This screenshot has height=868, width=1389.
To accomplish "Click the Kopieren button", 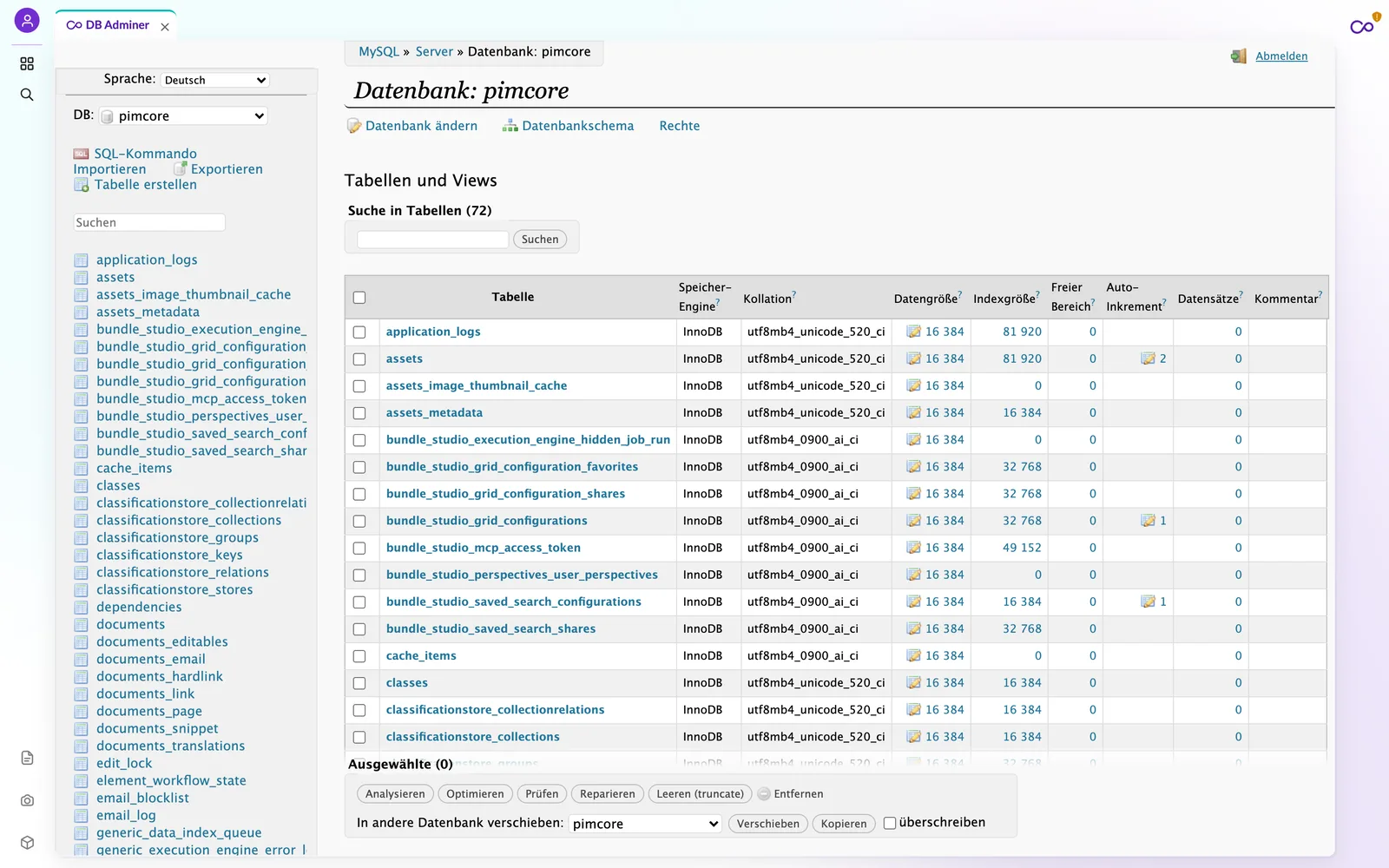I will click(844, 824).
